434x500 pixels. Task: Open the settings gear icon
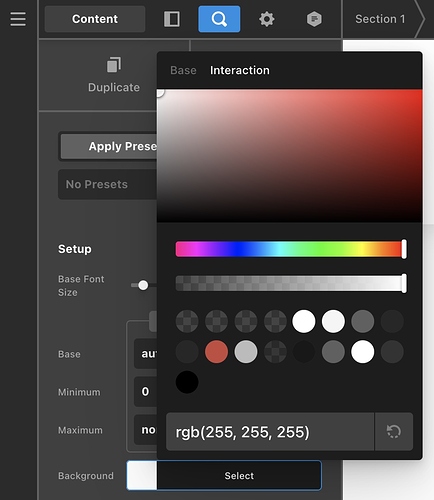coord(267,19)
